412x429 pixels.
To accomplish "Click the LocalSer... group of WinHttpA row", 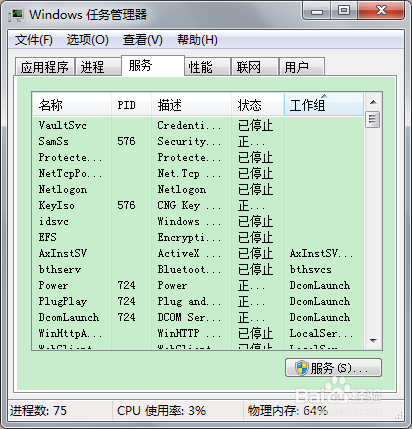I will click(x=321, y=333).
